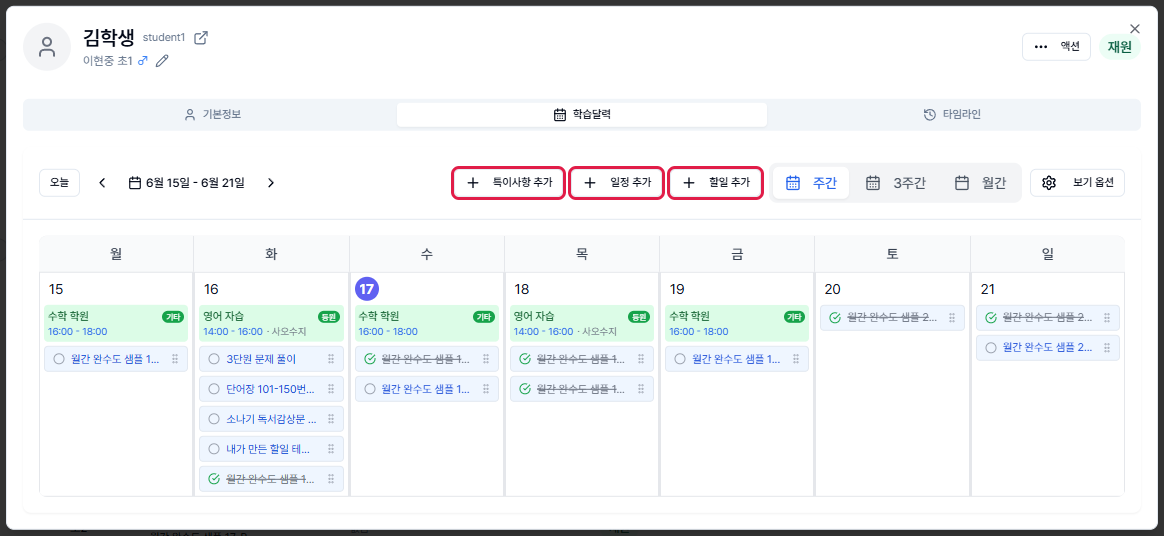Open the 액션 more-options button

point(1056,46)
